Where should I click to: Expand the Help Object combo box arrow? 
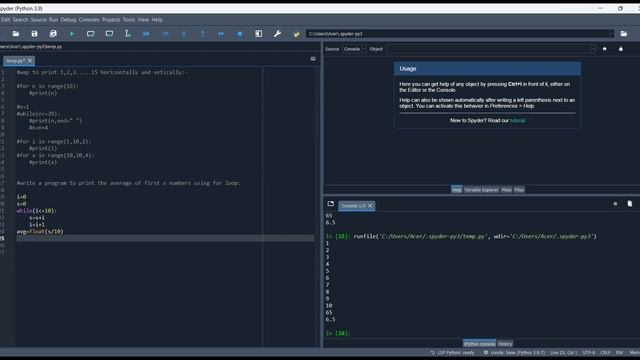click(x=593, y=49)
